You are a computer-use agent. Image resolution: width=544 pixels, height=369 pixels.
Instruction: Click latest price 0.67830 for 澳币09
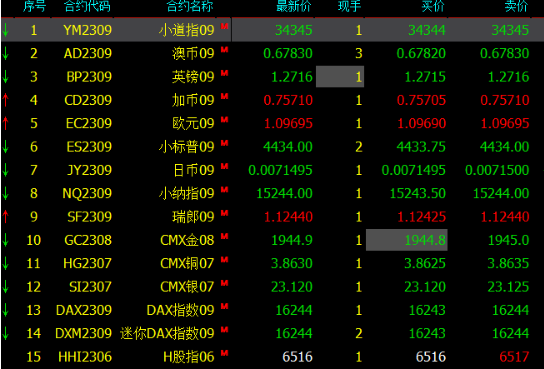[x=288, y=53]
